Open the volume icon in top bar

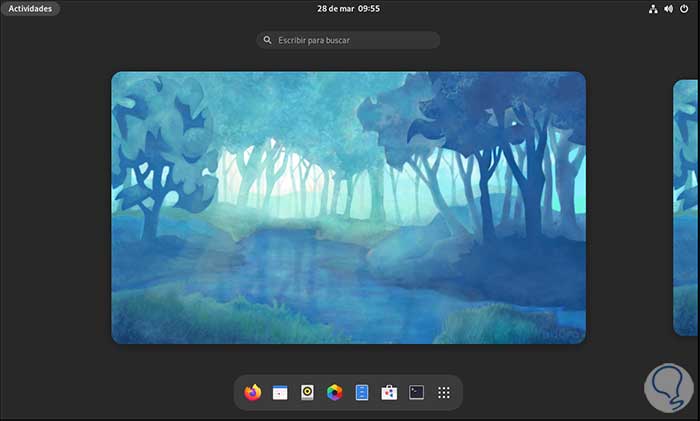coord(668,8)
